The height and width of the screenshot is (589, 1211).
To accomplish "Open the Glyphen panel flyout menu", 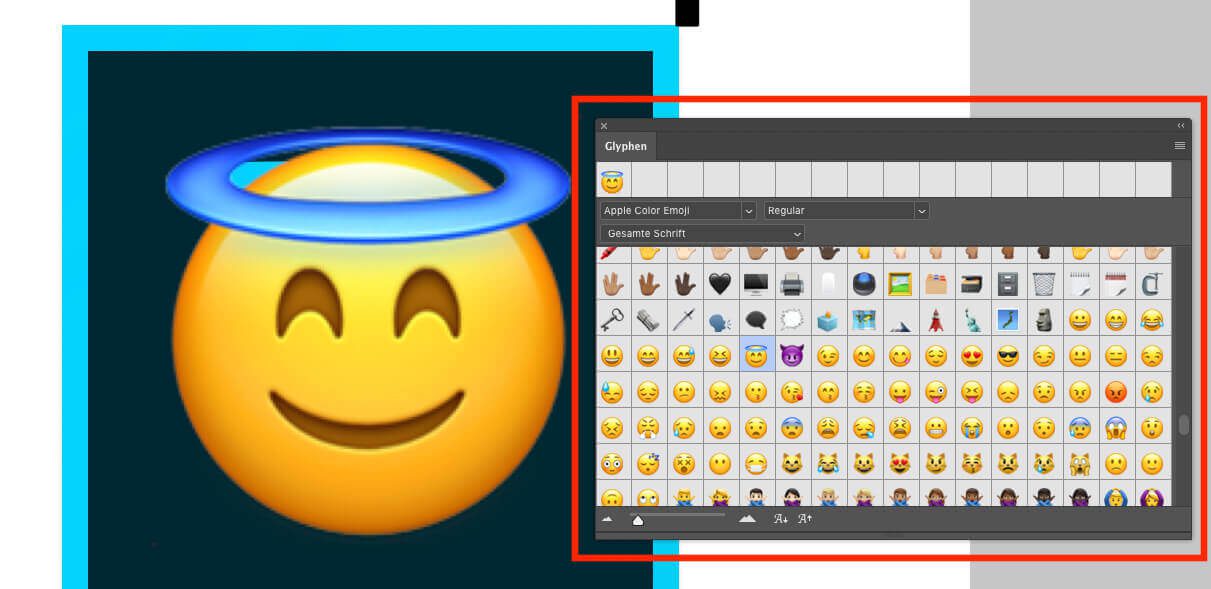I will click(x=1180, y=146).
